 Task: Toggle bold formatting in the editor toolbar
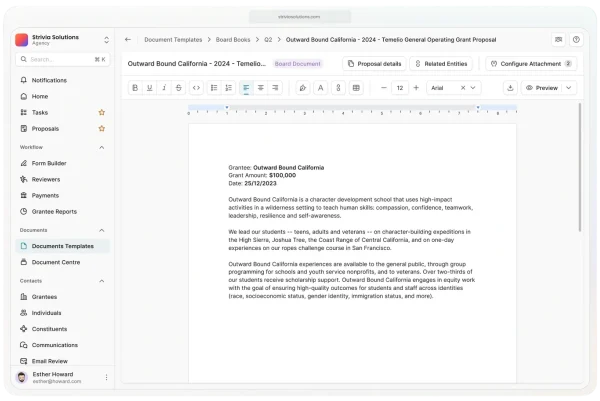(x=135, y=88)
